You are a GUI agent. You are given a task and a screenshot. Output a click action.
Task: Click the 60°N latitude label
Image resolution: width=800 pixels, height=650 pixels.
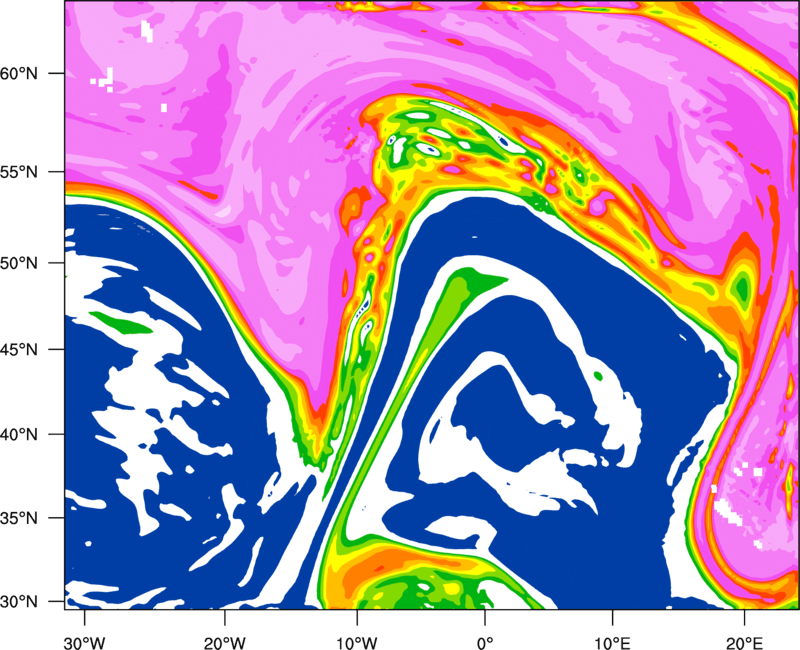pos(19,73)
